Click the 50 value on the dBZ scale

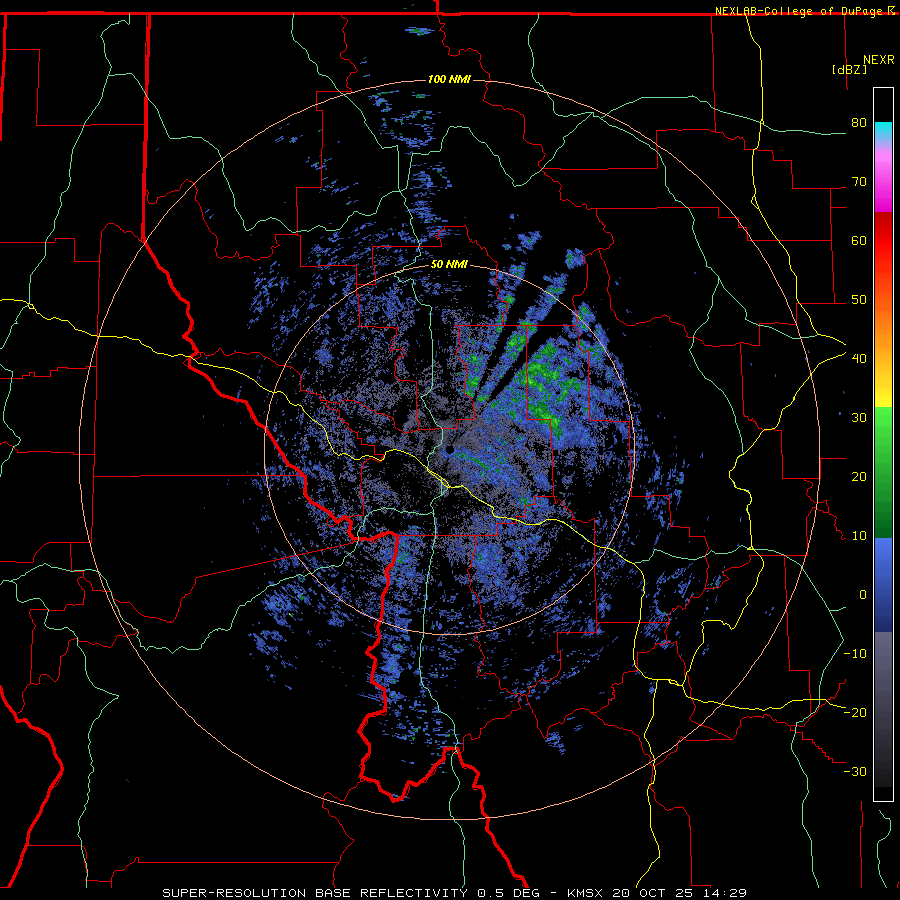[x=859, y=300]
